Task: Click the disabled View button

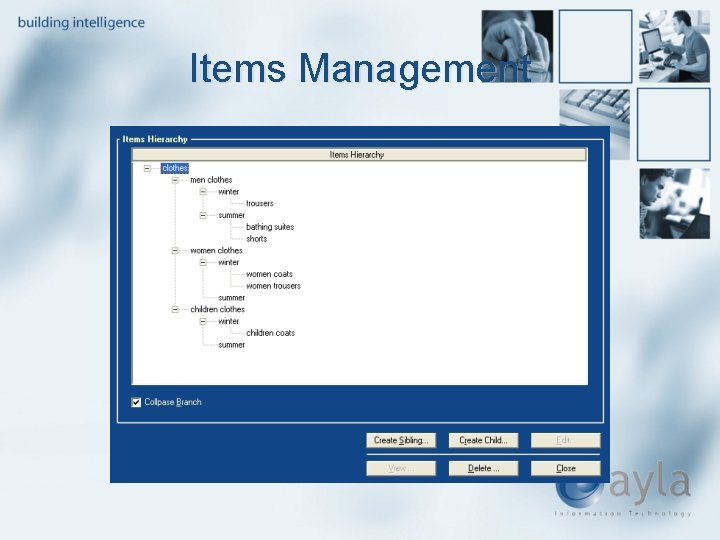Action: [x=401, y=468]
